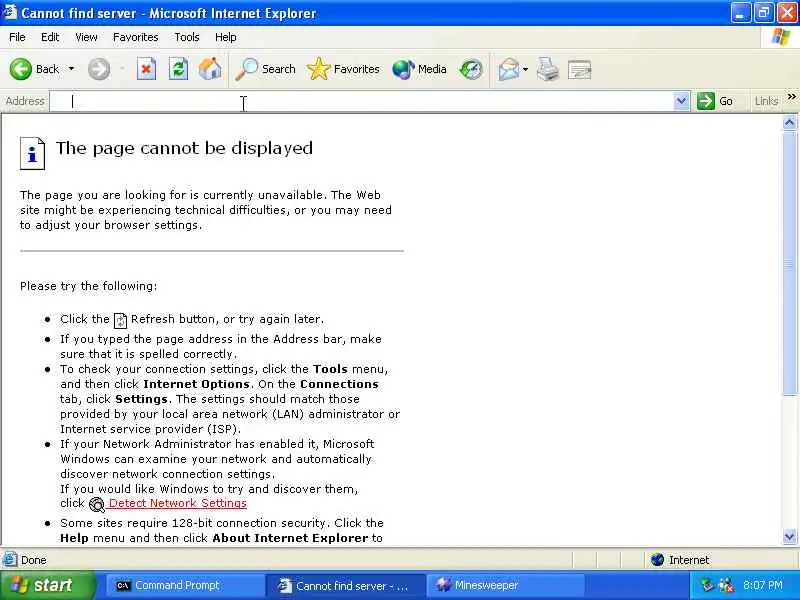Click The page cannot be displayed heading
The height and width of the screenshot is (600, 800).
(x=184, y=148)
